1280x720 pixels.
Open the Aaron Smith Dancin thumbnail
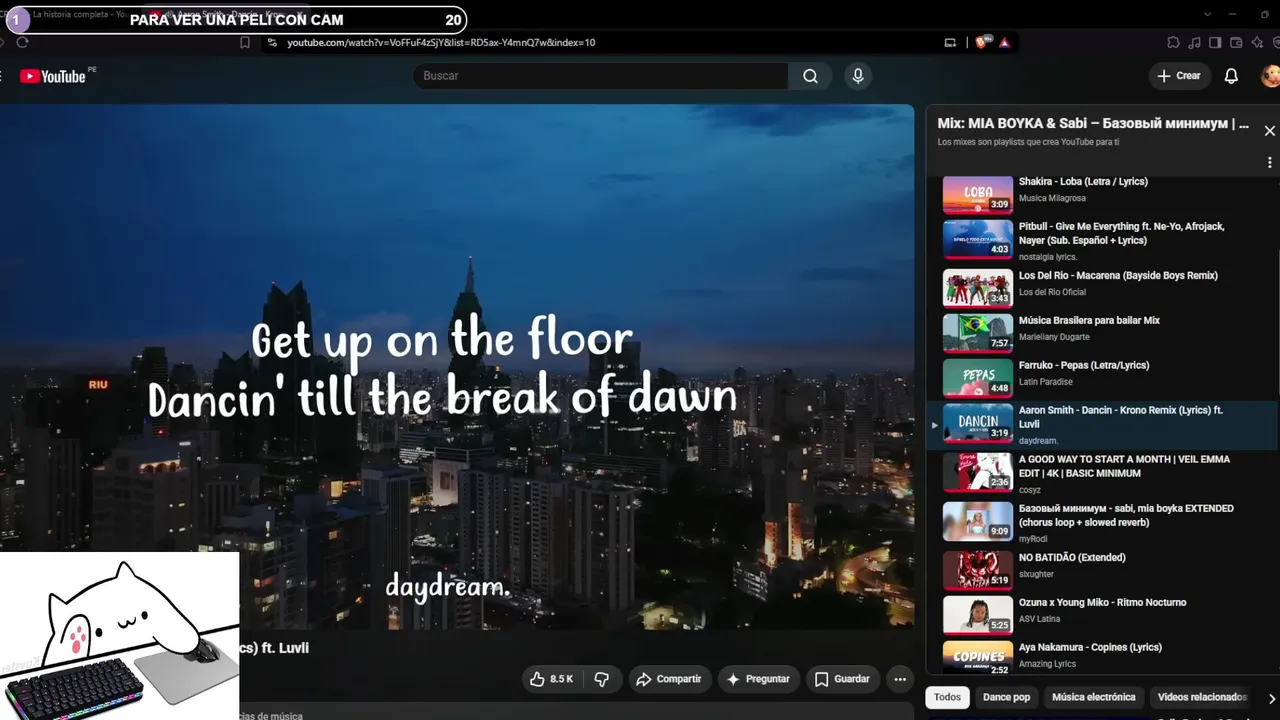pyautogui.click(x=978, y=424)
